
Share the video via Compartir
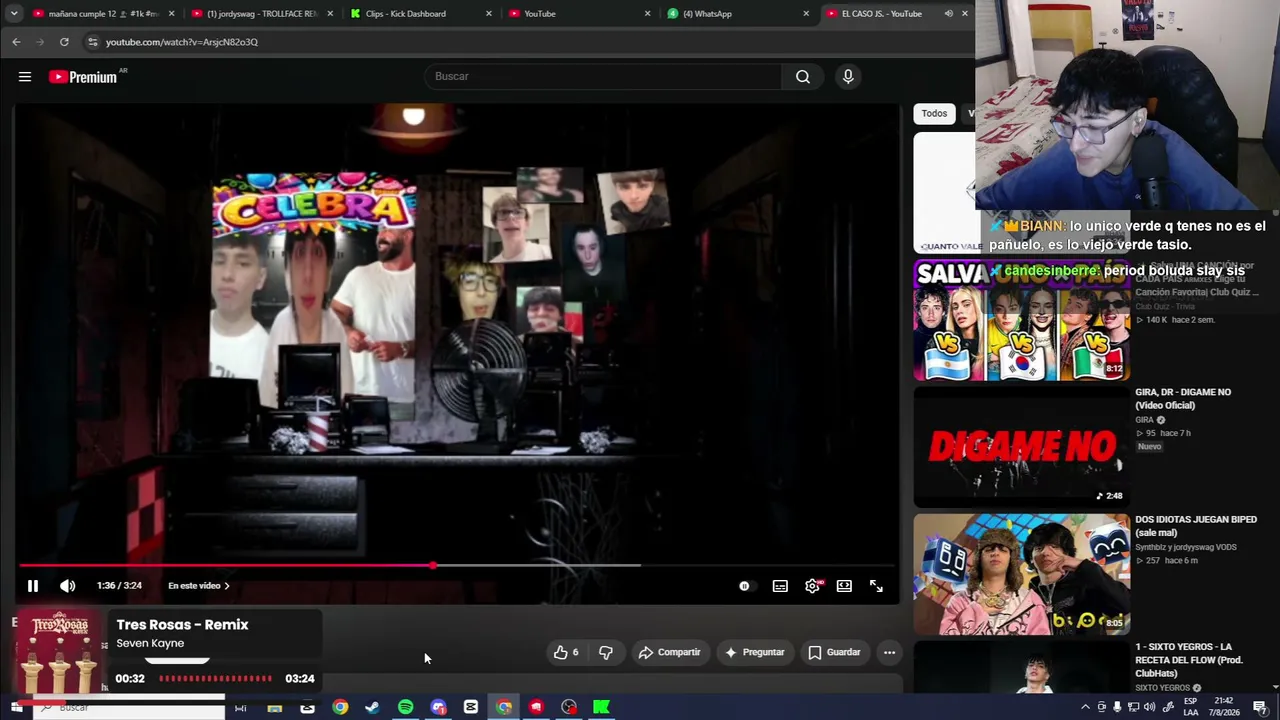click(669, 652)
